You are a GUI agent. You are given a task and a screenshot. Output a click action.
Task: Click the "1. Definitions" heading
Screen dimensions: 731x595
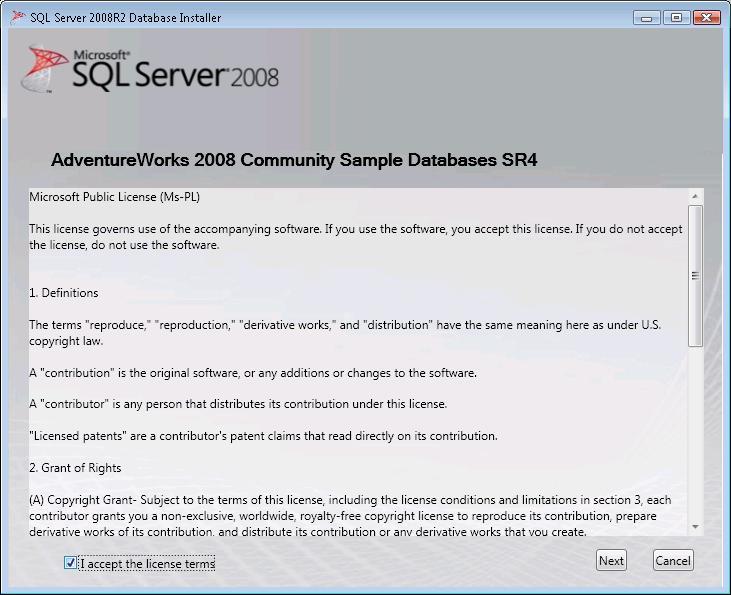[64, 293]
